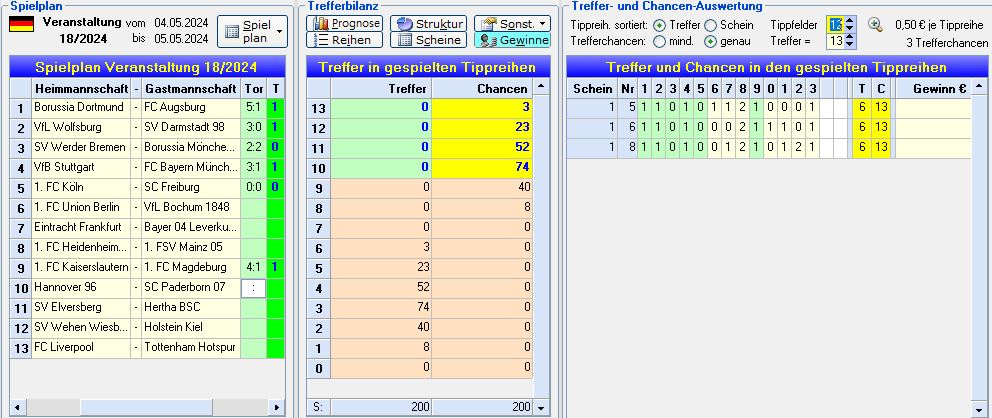Click the score input for Hannover 96
The image size is (992, 418).
pos(254,288)
